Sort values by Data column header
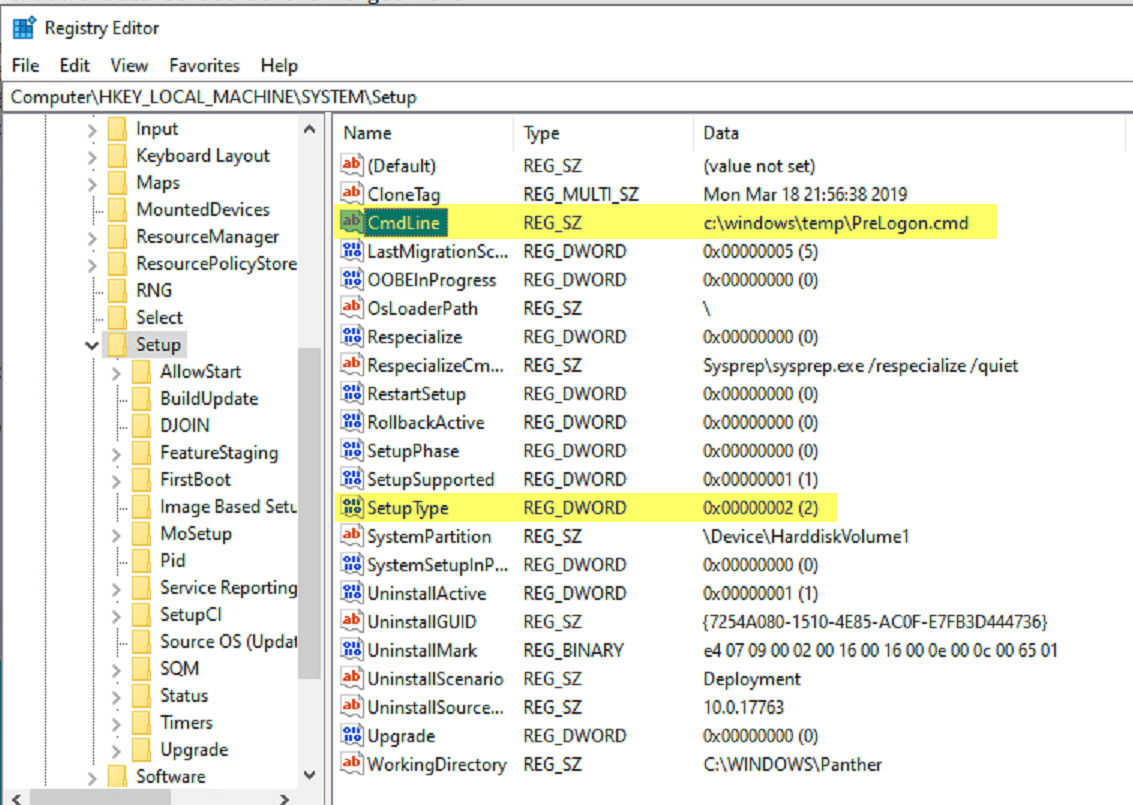The height and width of the screenshot is (805, 1133). pos(909,133)
